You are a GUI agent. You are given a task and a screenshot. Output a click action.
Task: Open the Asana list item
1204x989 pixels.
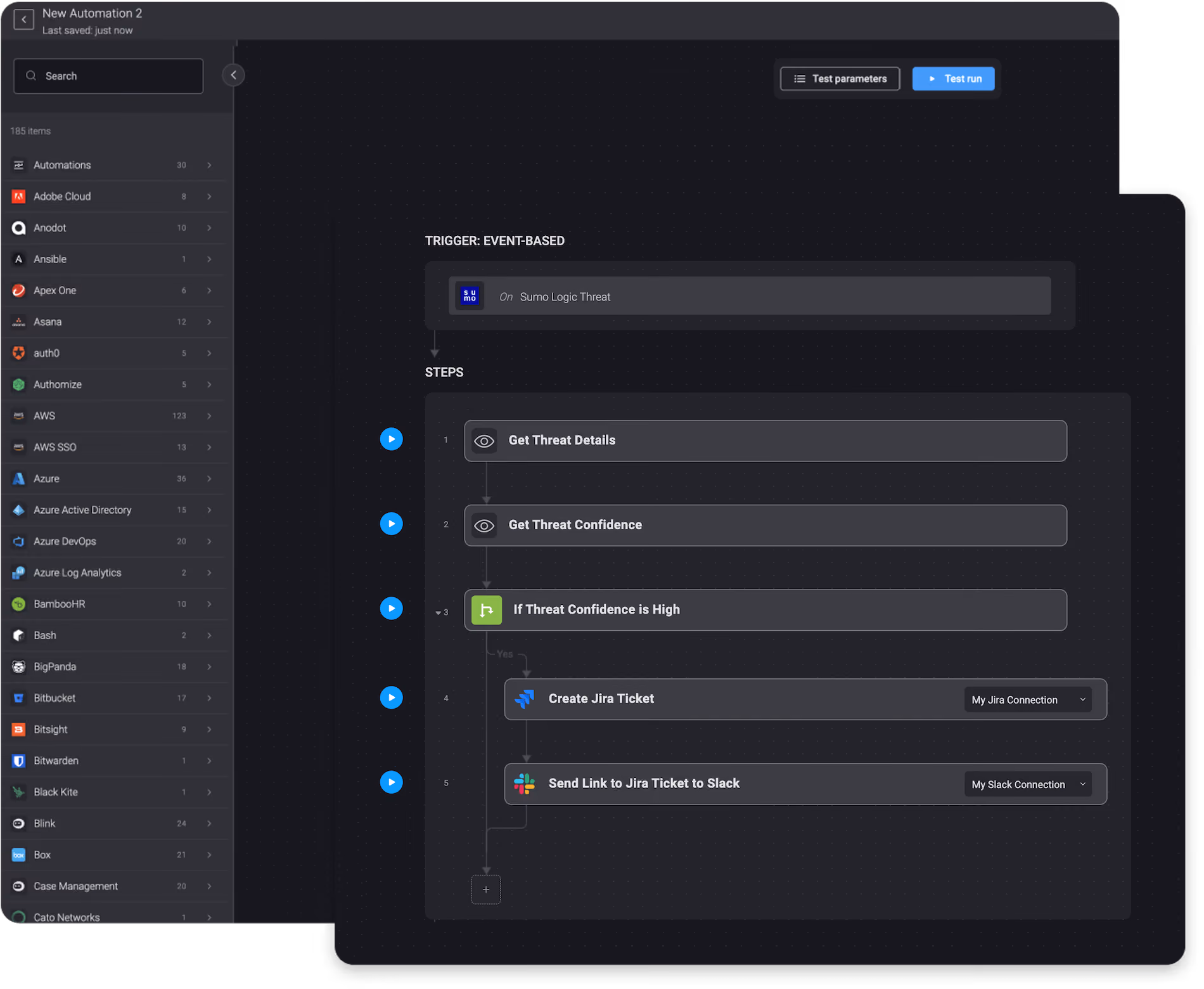115,322
